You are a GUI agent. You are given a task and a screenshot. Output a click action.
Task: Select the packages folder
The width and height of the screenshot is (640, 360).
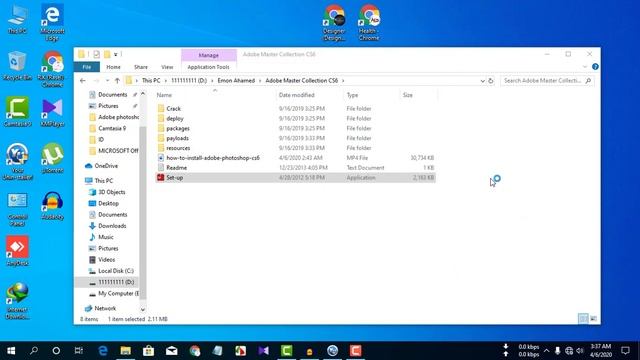click(x=178, y=128)
